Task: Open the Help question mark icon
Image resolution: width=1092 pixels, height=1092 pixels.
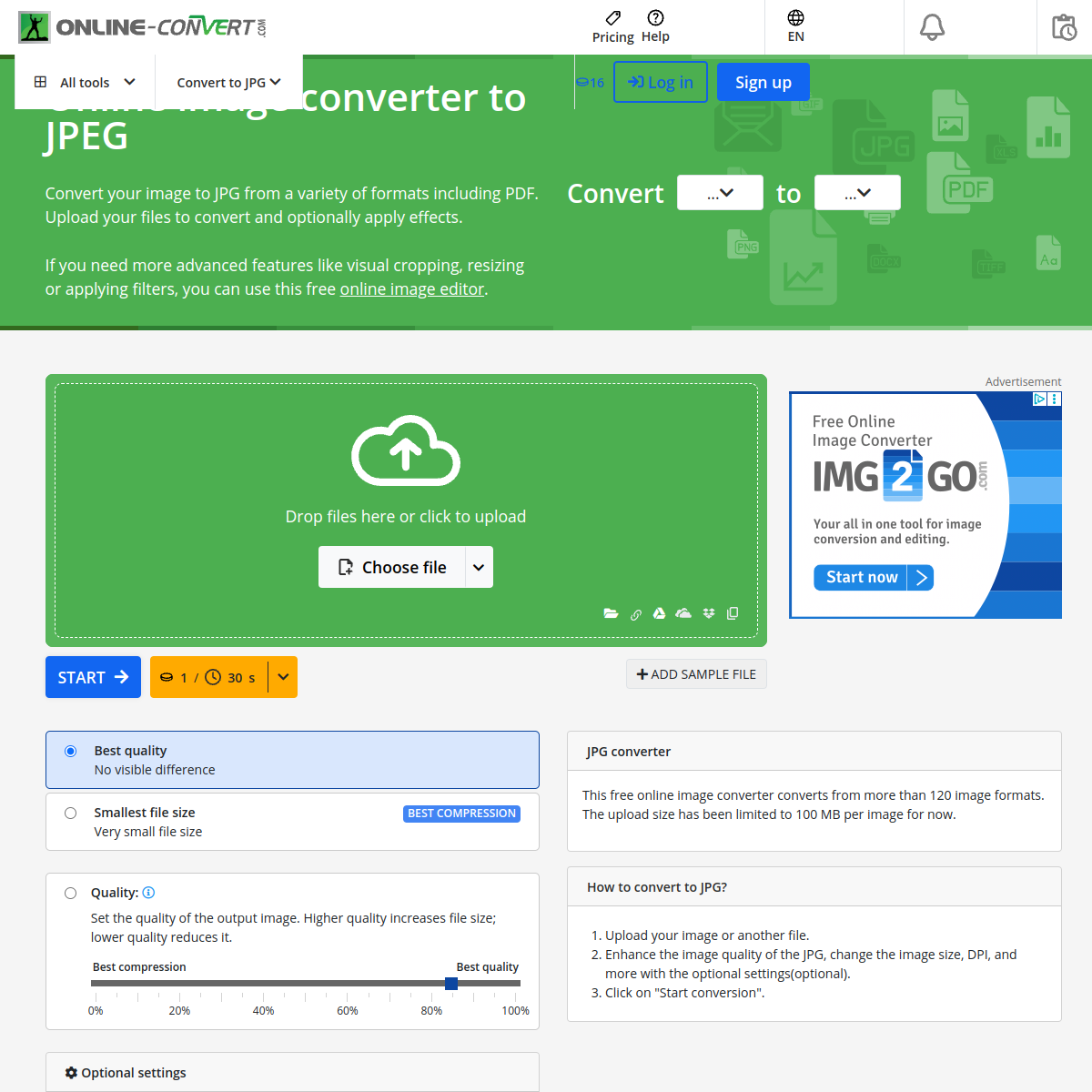Action: tap(655, 17)
